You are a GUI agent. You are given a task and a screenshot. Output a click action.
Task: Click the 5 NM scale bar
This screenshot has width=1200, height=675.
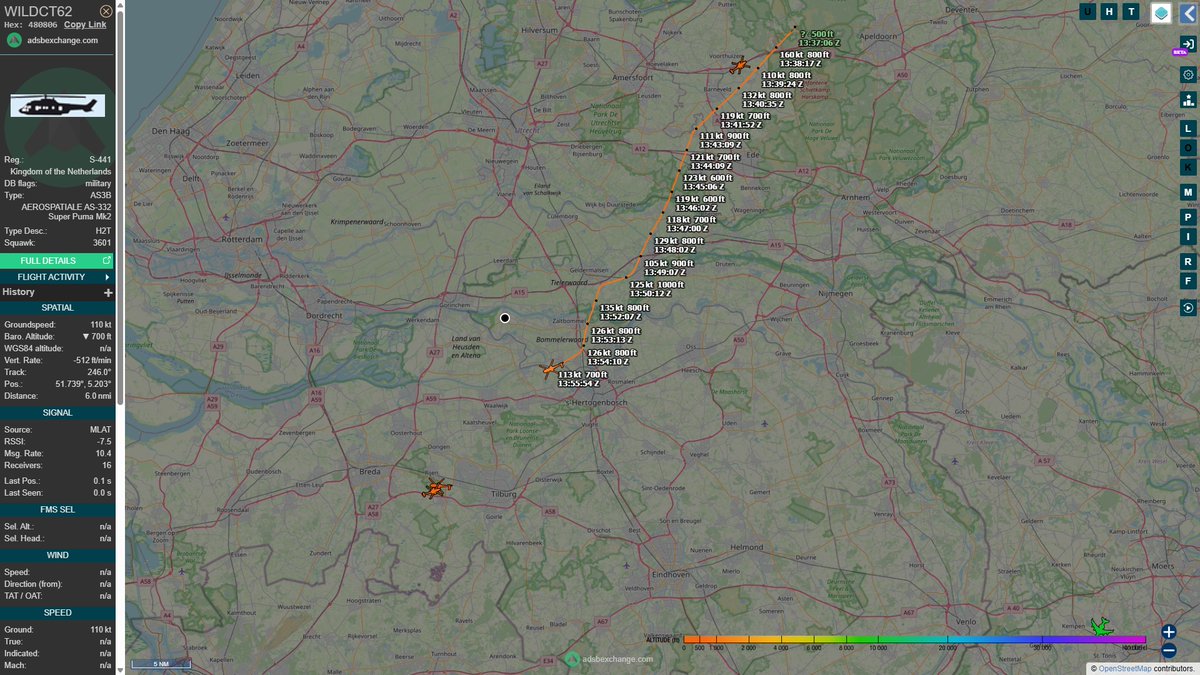pyautogui.click(x=160, y=664)
